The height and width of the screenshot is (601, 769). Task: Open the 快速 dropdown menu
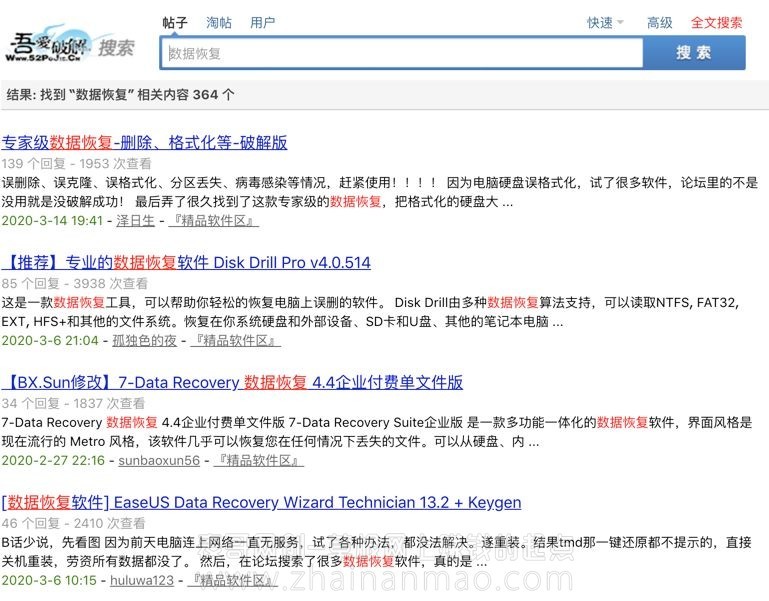click(605, 23)
